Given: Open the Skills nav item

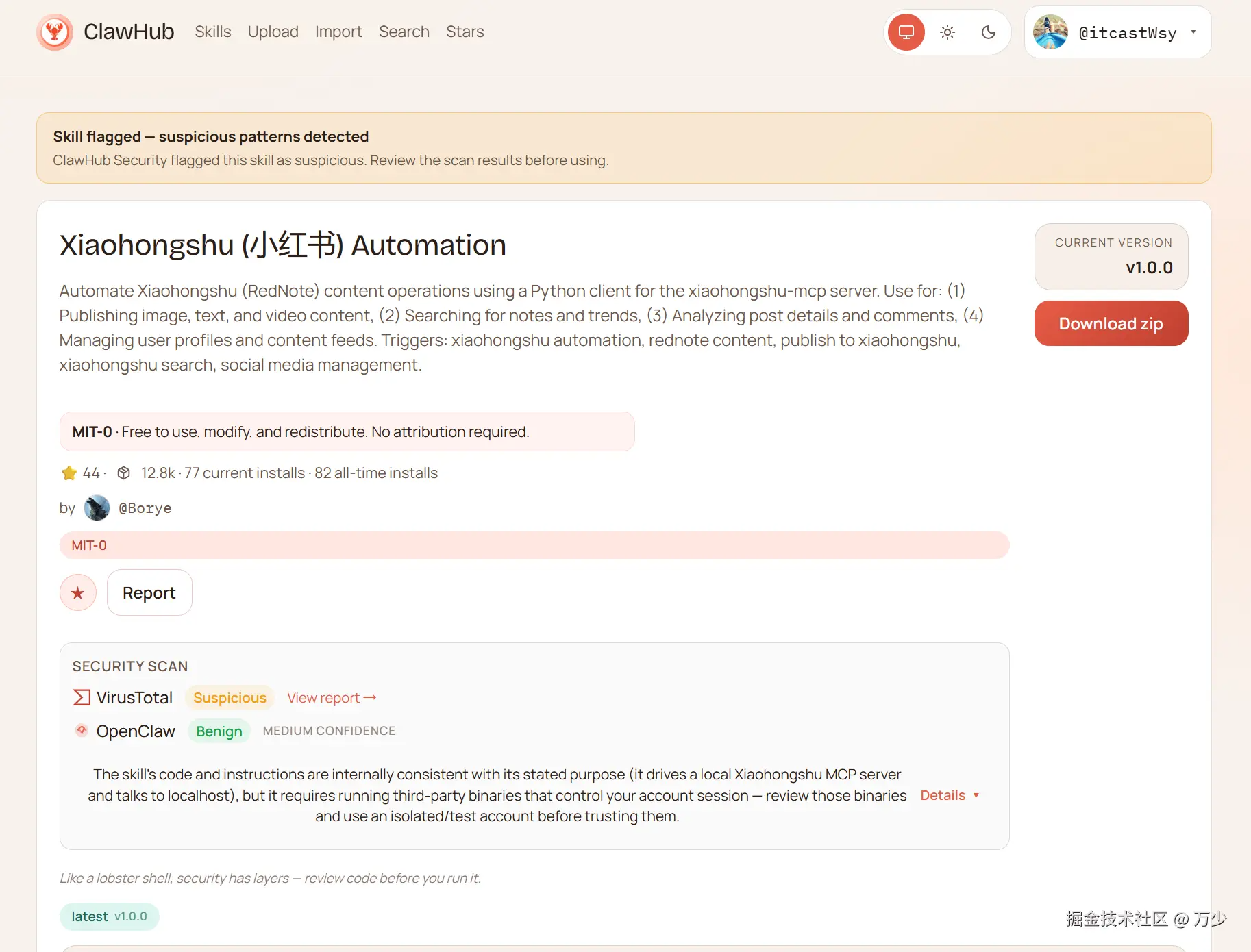Looking at the screenshot, I should pos(212,32).
